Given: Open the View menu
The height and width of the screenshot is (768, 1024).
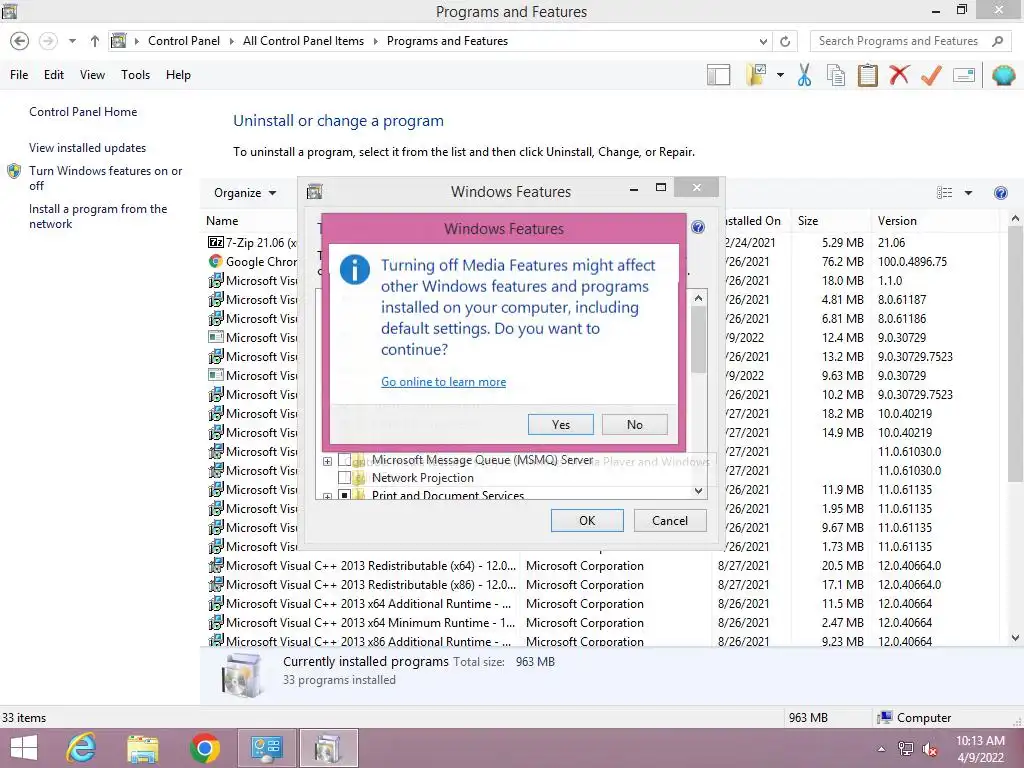Looking at the screenshot, I should (x=92, y=75).
